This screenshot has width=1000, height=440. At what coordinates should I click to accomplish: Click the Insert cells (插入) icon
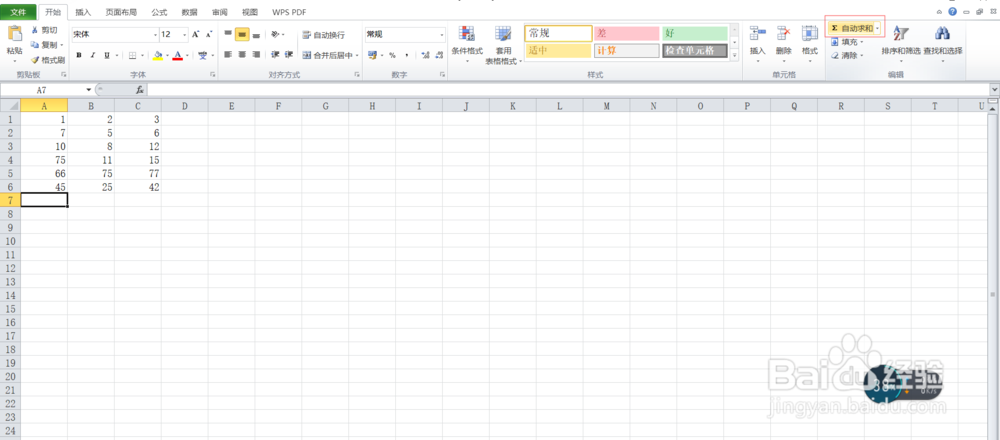(757, 34)
